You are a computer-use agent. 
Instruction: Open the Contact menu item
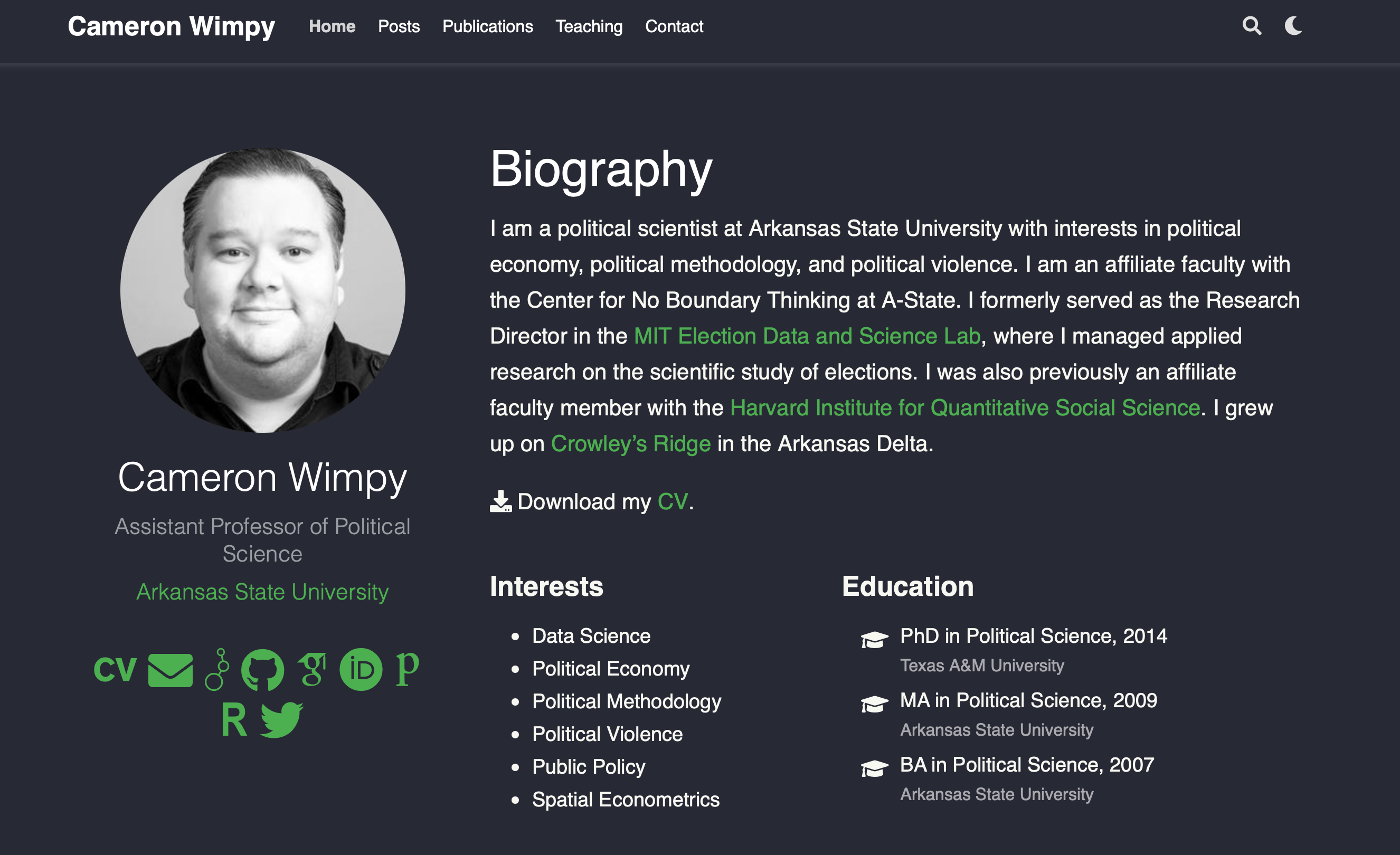[674, 26]
